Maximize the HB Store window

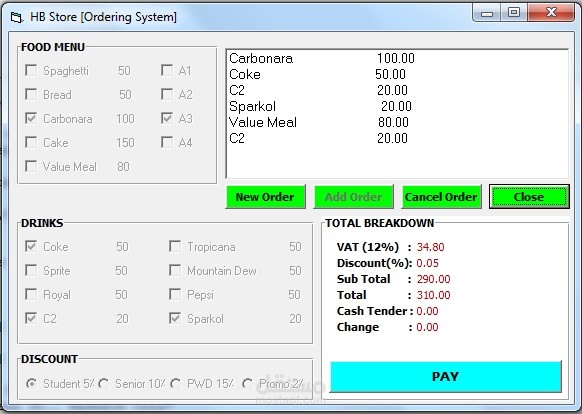point(514,13)
